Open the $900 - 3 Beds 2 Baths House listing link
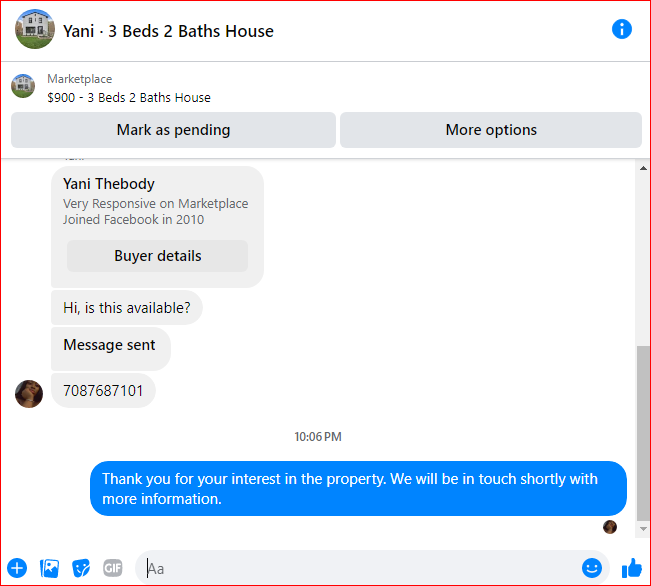 [x=129, y=98]
